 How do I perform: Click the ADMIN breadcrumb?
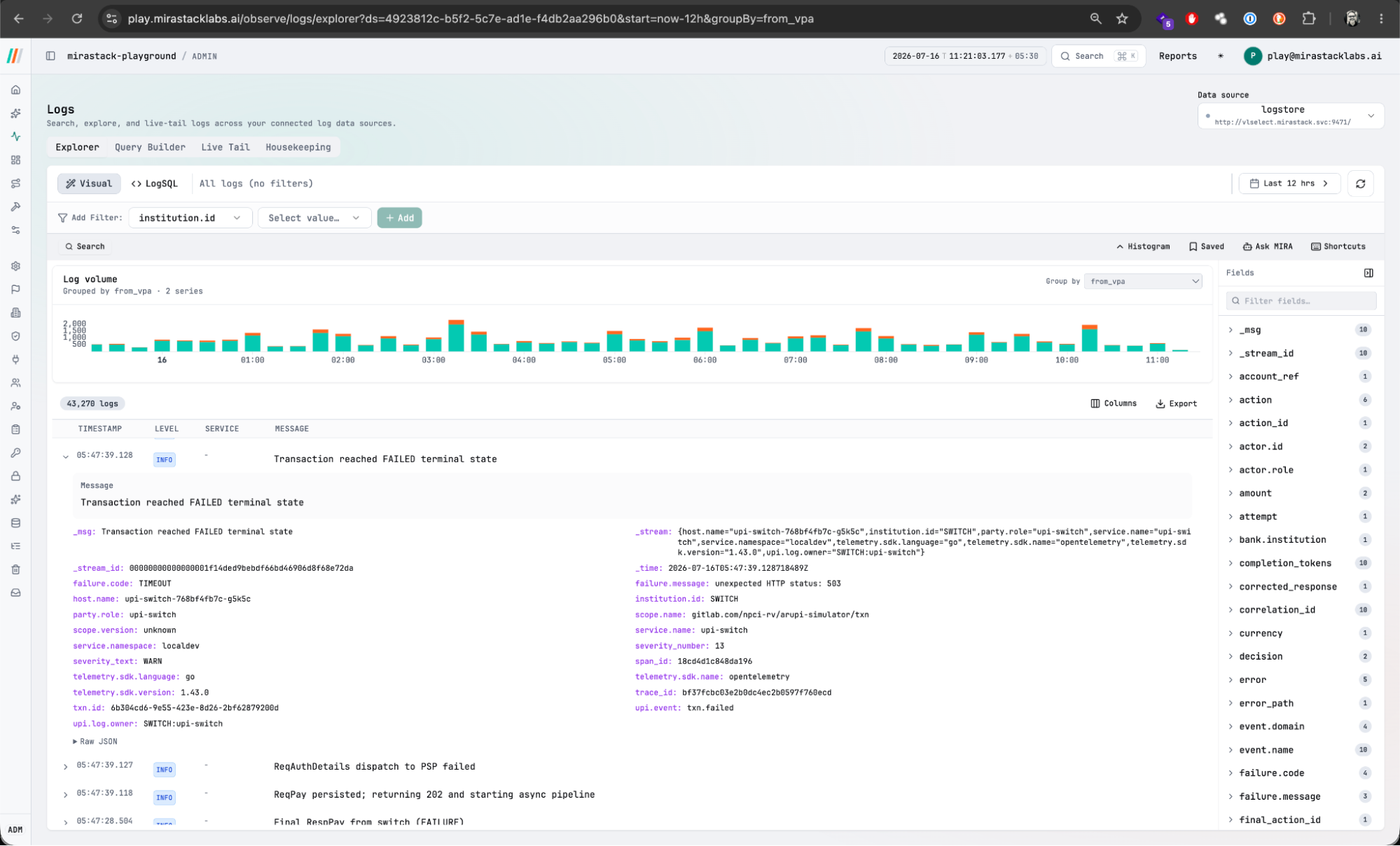(205, 56)
